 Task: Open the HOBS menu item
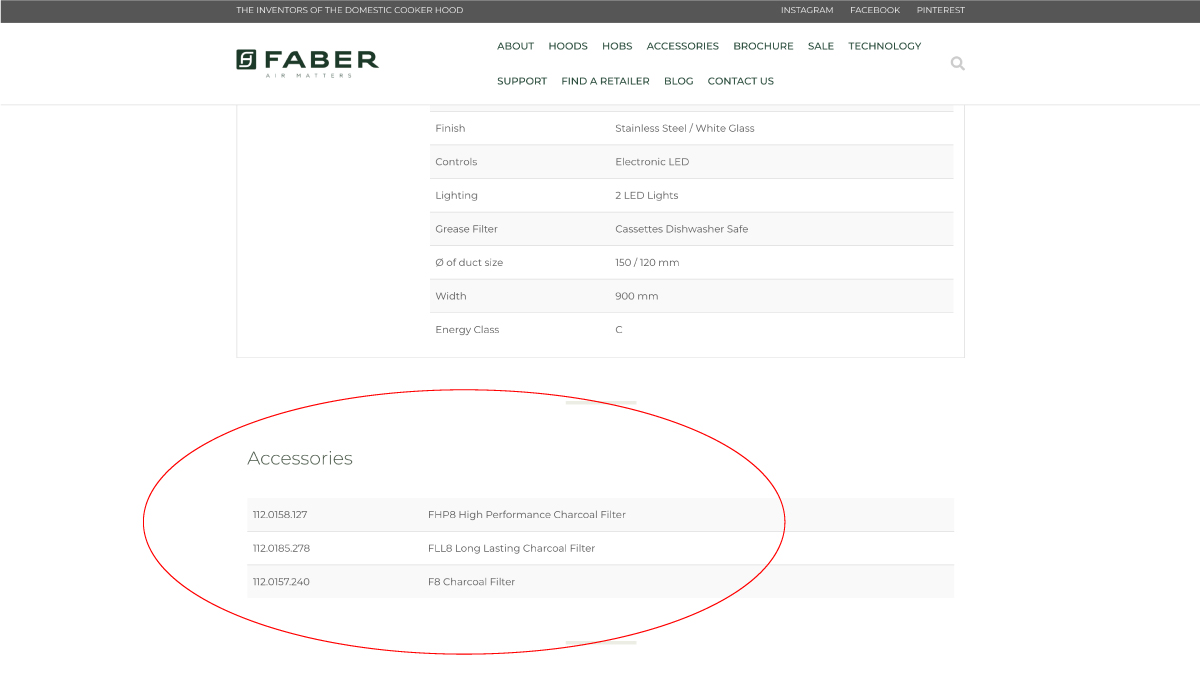(x=617, y=46)
